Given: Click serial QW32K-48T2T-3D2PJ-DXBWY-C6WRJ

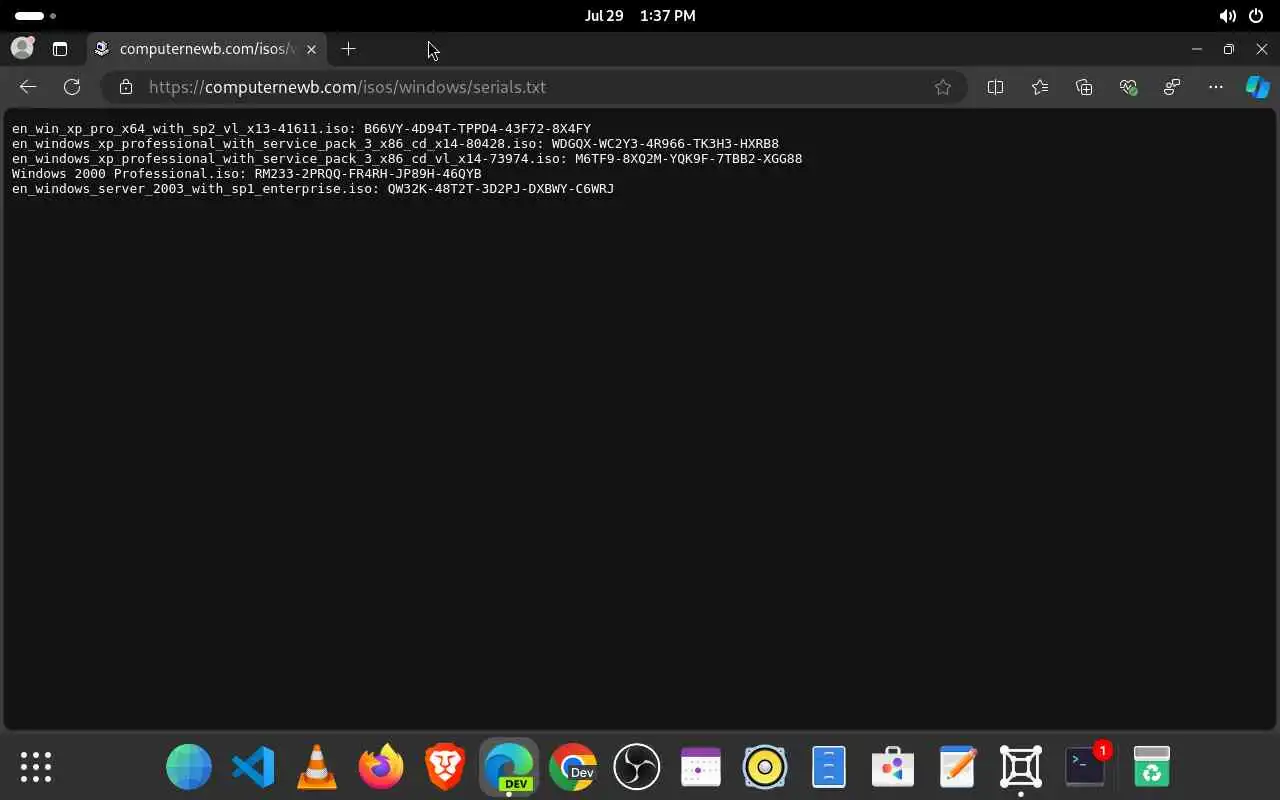Looking at the screenshot, I should click(x=501, y=189).
